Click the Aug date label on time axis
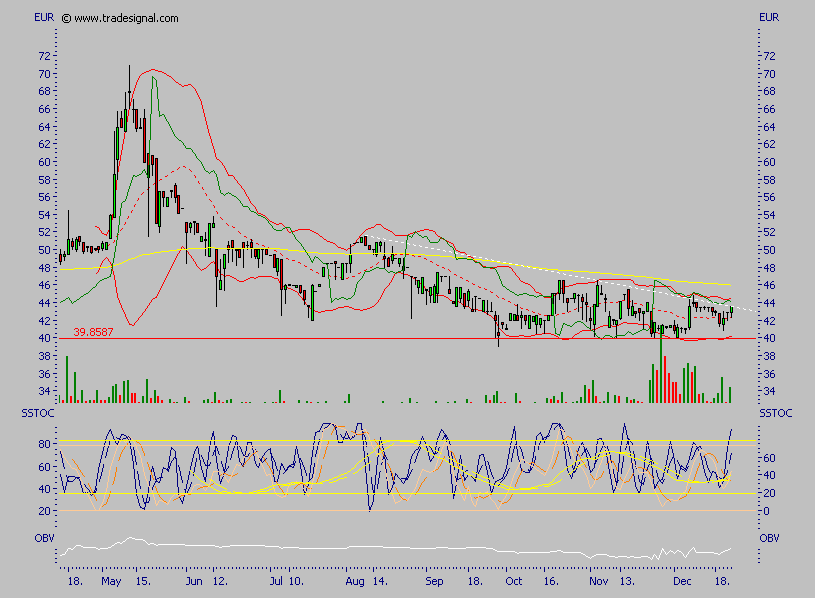This screenshot has height=598, width=815. [355, 581]
